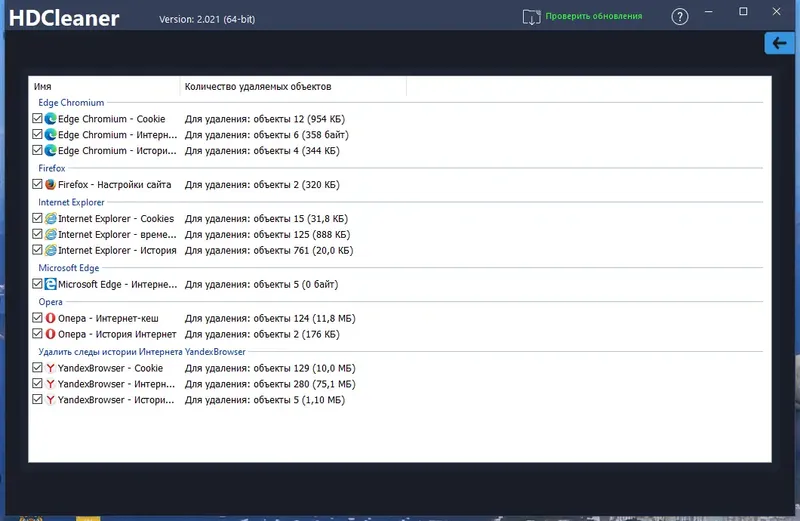Click the Opera icon for История Интернет
Image resolution: width=800 pixels, height=521 pixels.
point(50,334)
